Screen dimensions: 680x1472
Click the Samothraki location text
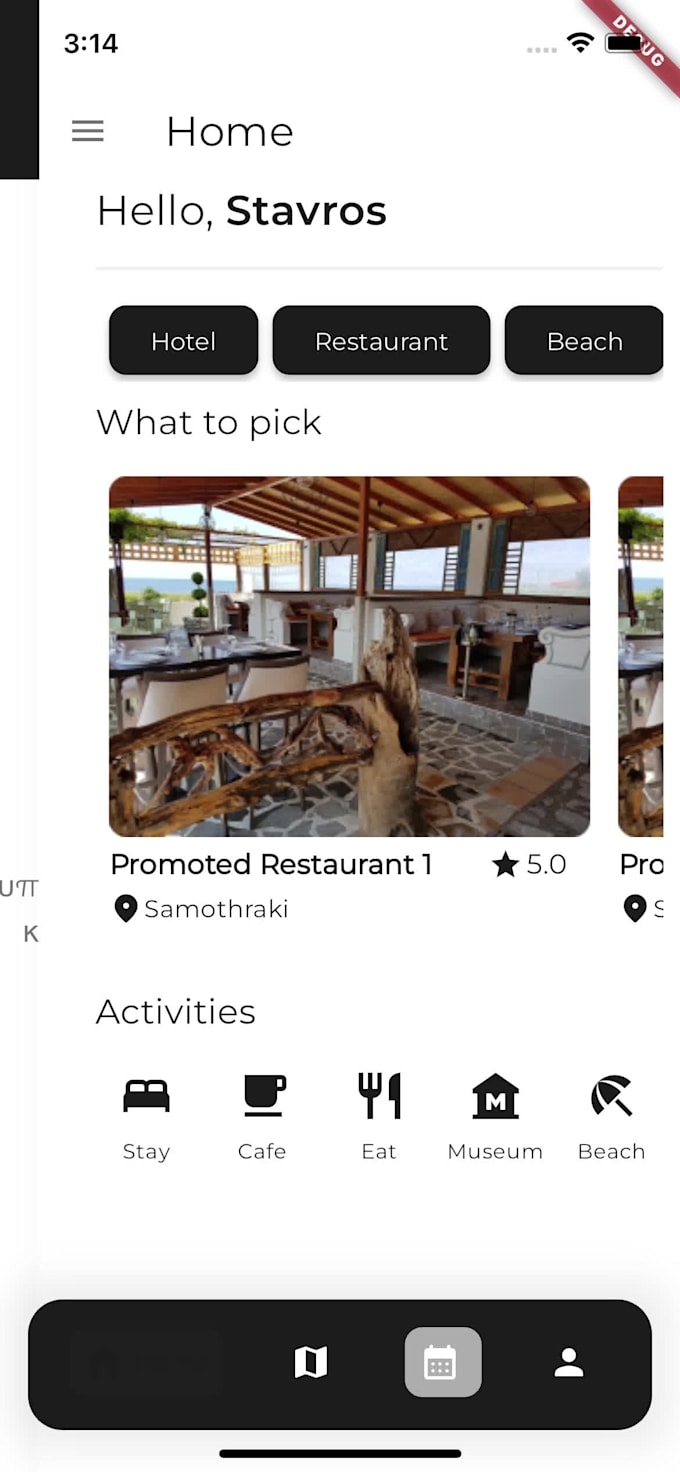(216, 908)
